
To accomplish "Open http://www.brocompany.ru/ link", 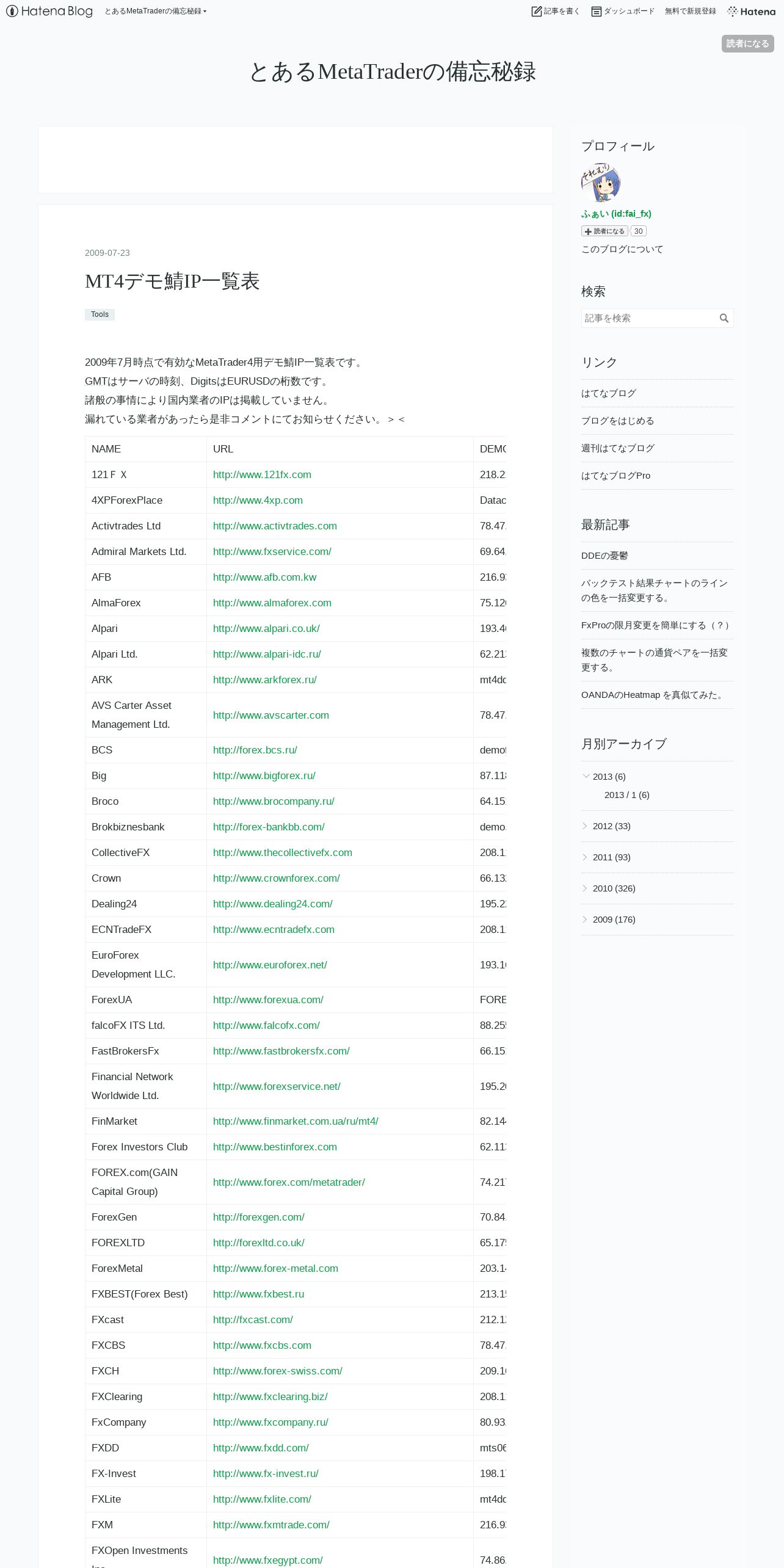I will click(x=274, y=801).
